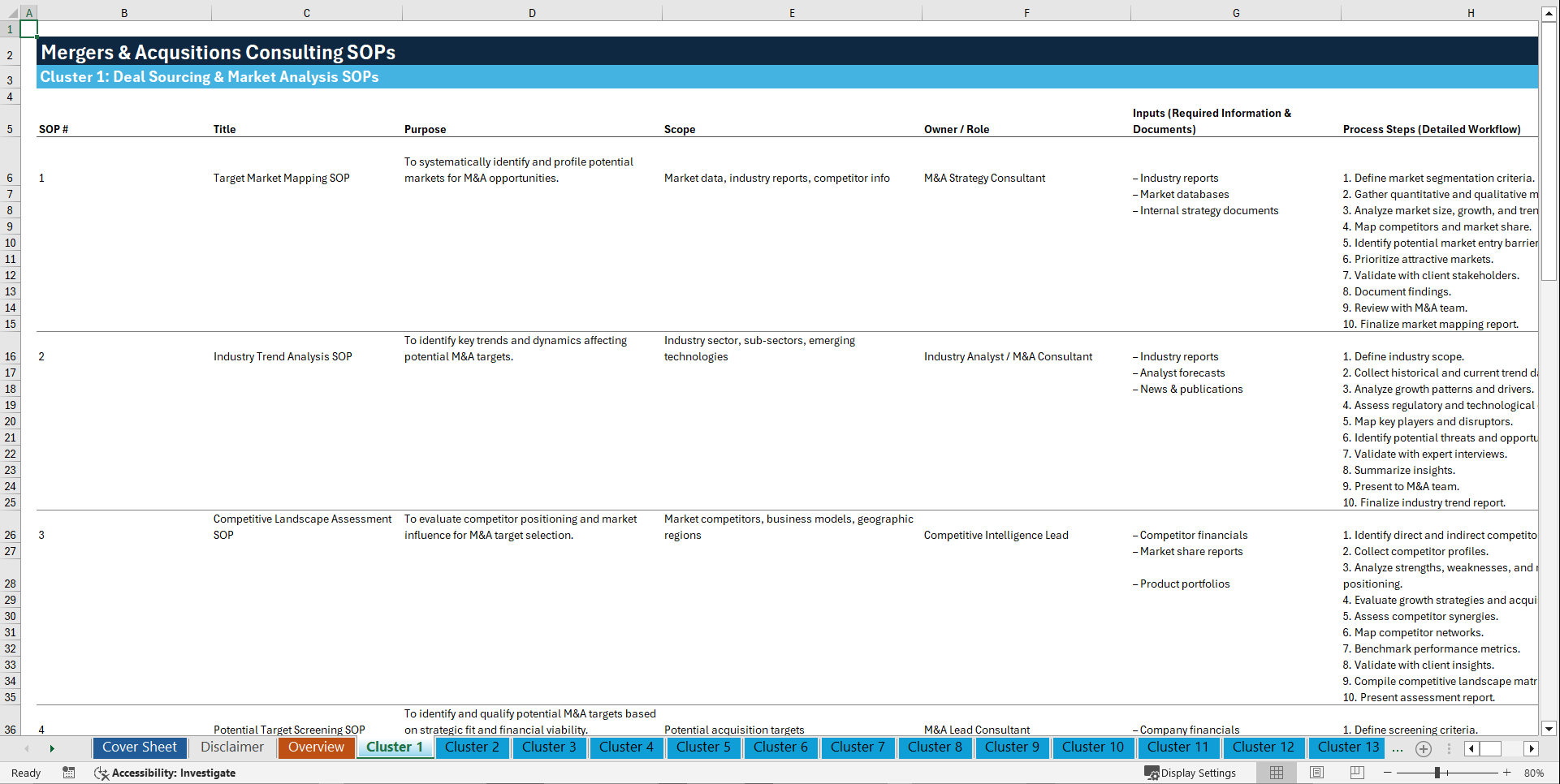Open the New Sheet plus icon
This screenshot has width=1560, height=784.
[1423, 748]
